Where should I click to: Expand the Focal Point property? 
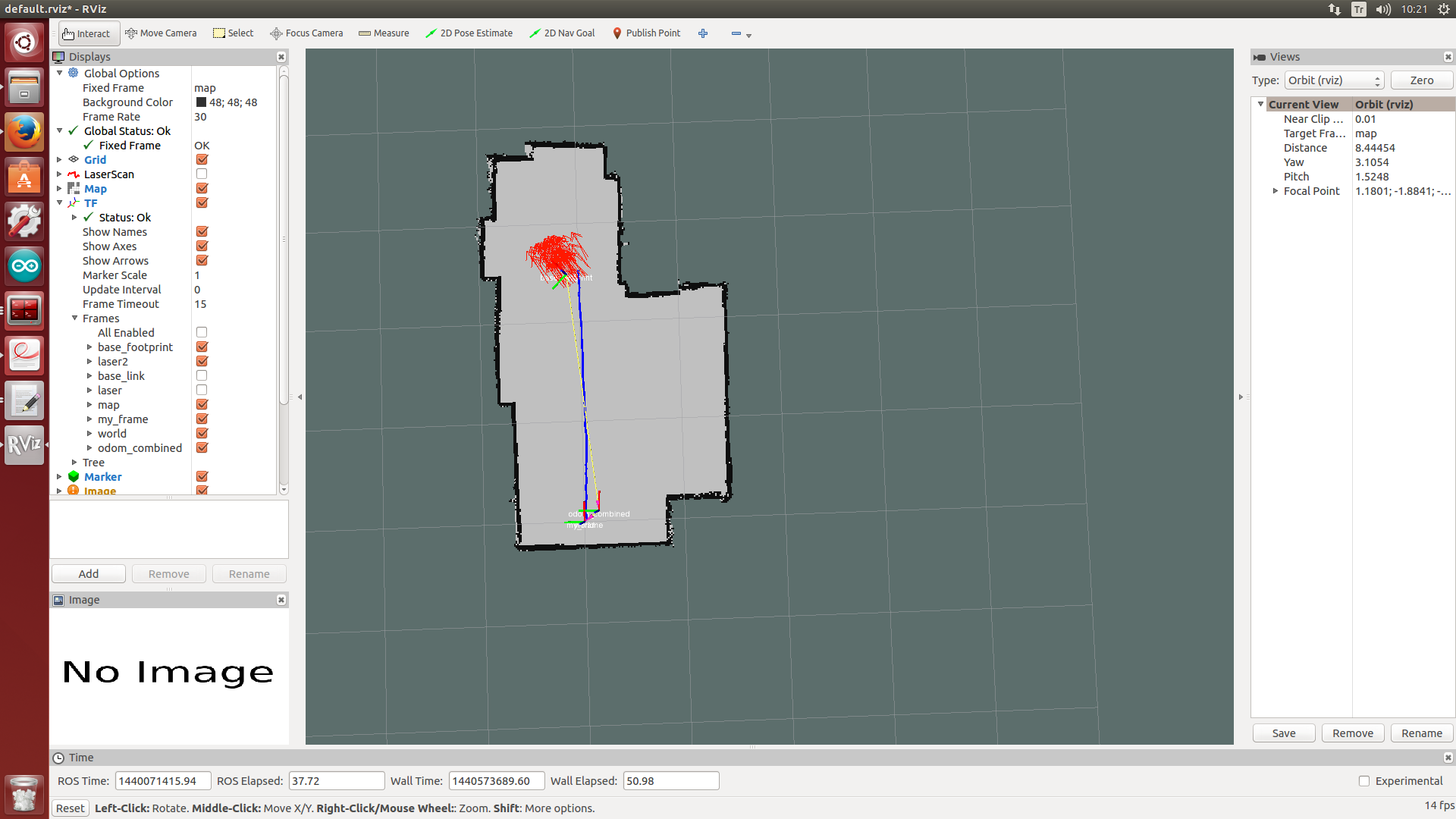(1276, 191)
